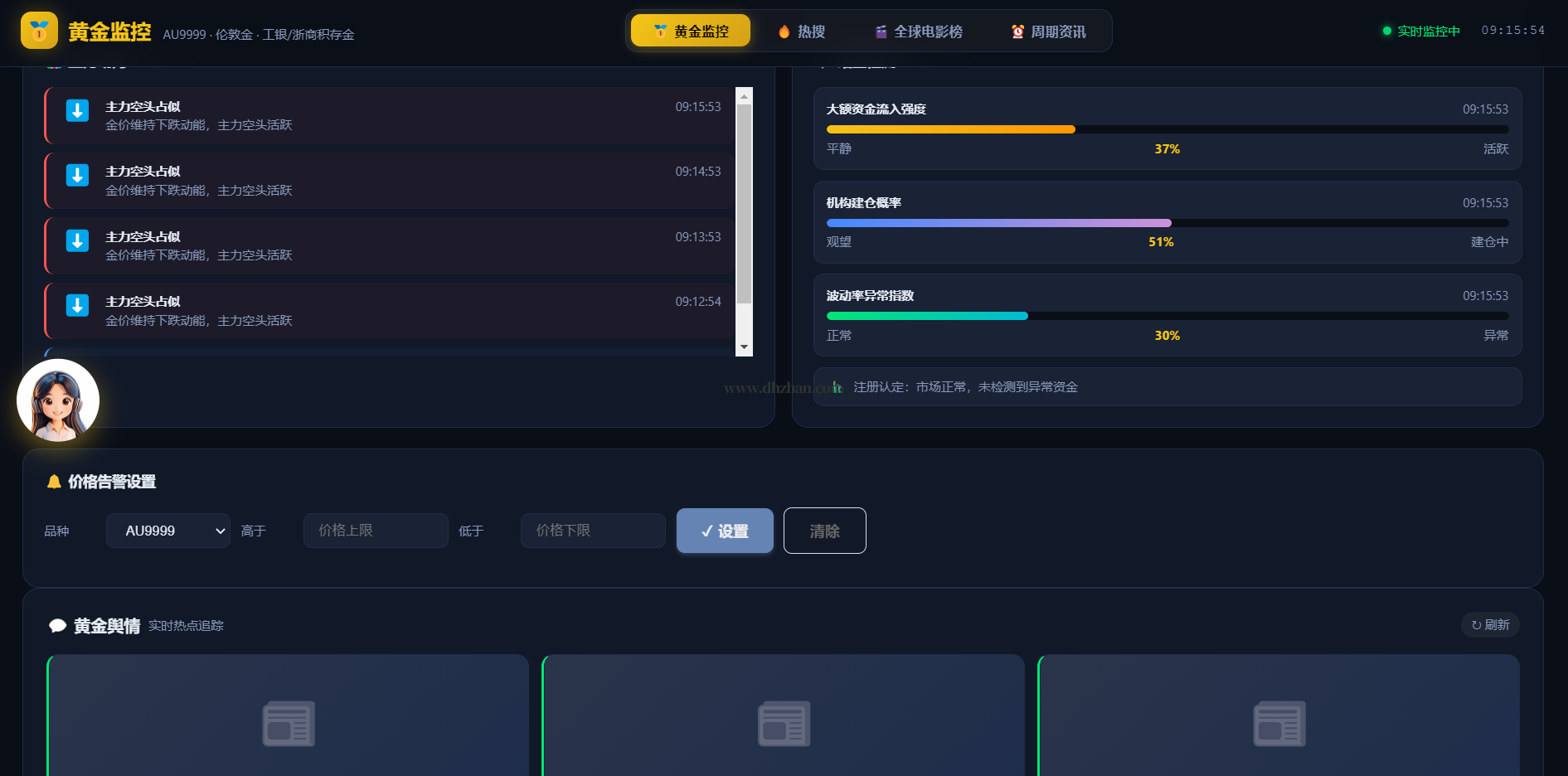Click the gold medal app logo
Screen dimensions: 1568x776
click(39, 31)
